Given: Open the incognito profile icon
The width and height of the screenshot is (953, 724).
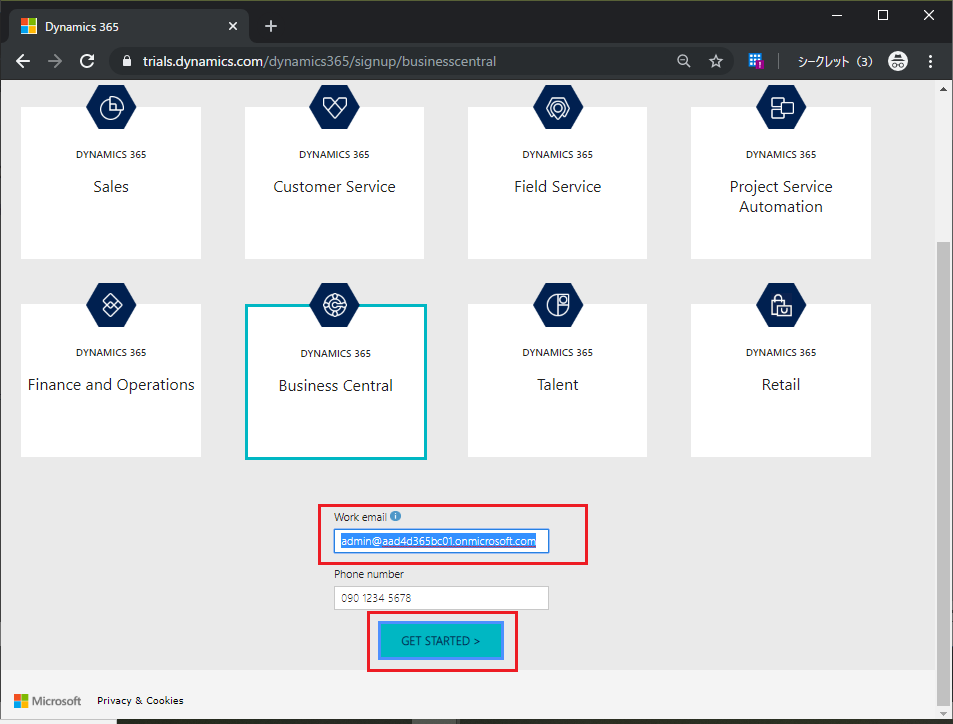Looking at the screenshot, I should pyautogui.click(x=898, y=61).
